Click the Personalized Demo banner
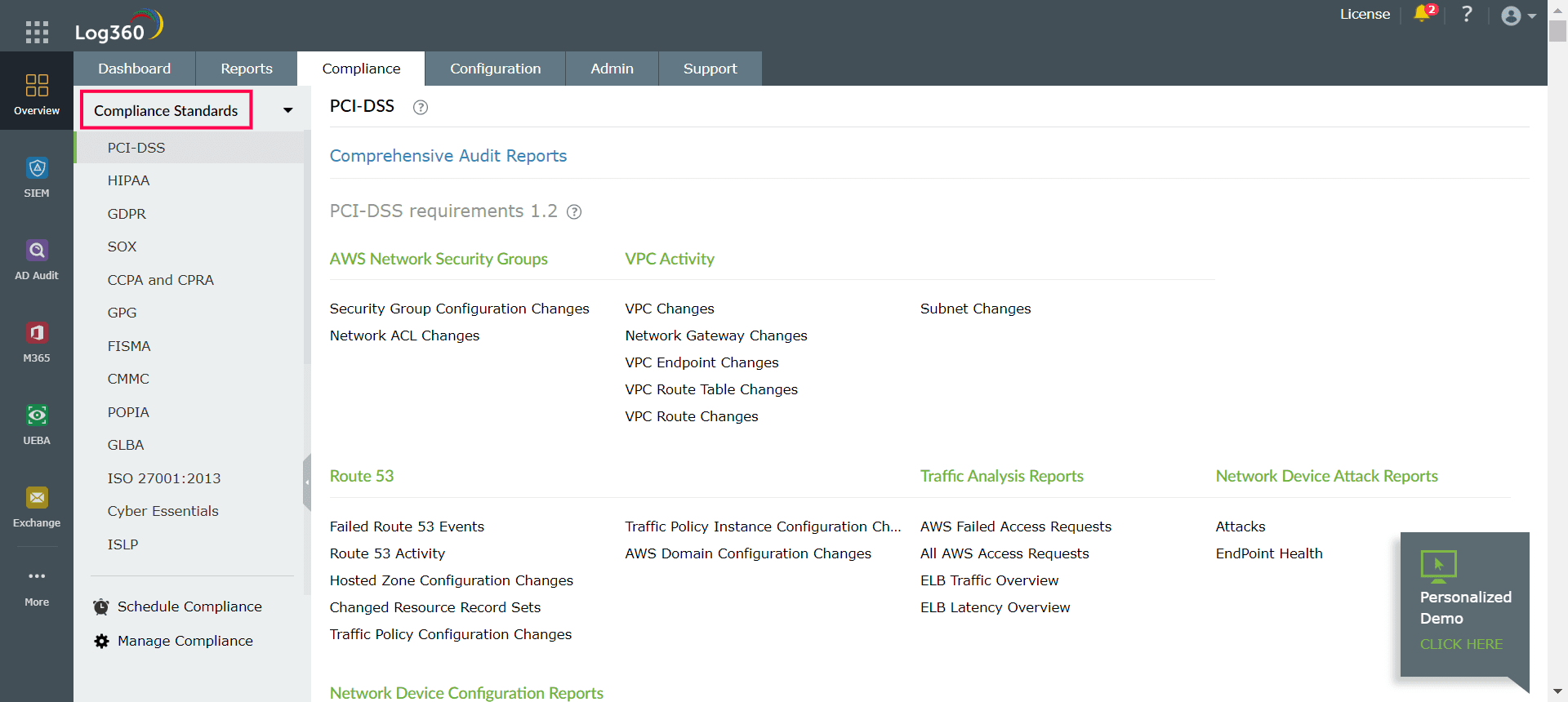 click(x=1464, y=607)
